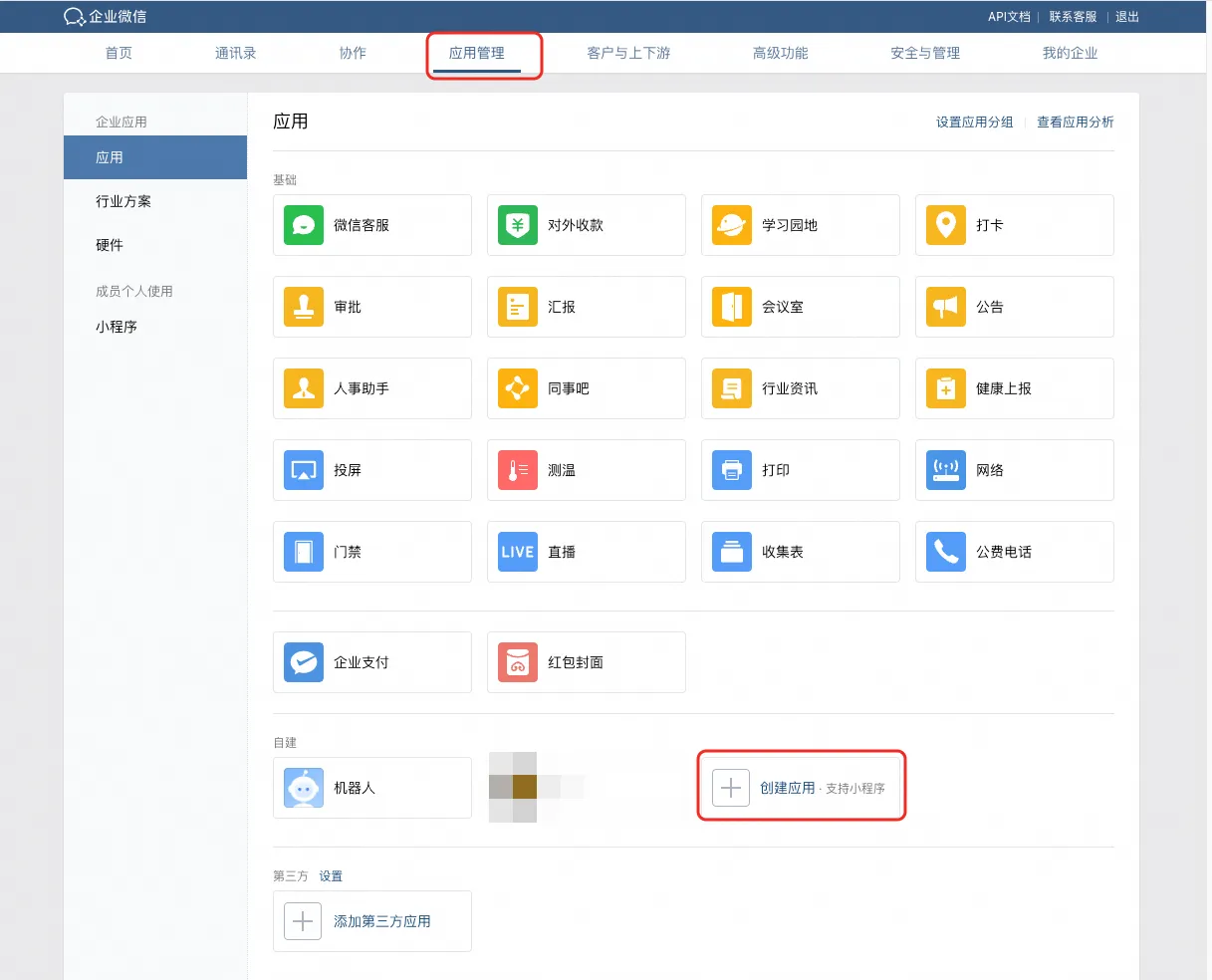
Task: Open the 协作 tab
Action: click(x=353, y=53)
